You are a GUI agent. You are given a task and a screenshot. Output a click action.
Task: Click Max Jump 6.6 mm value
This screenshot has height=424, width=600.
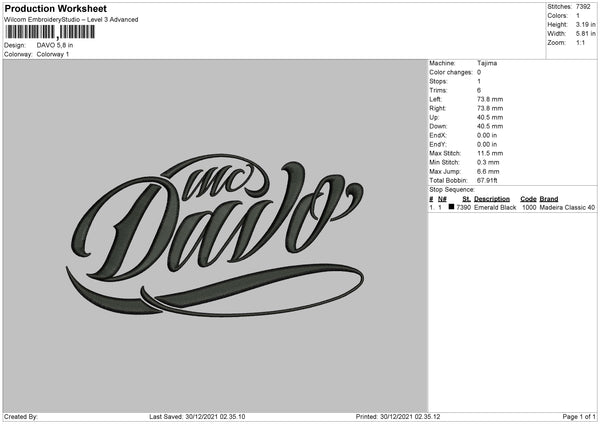(x=488, y=172)
